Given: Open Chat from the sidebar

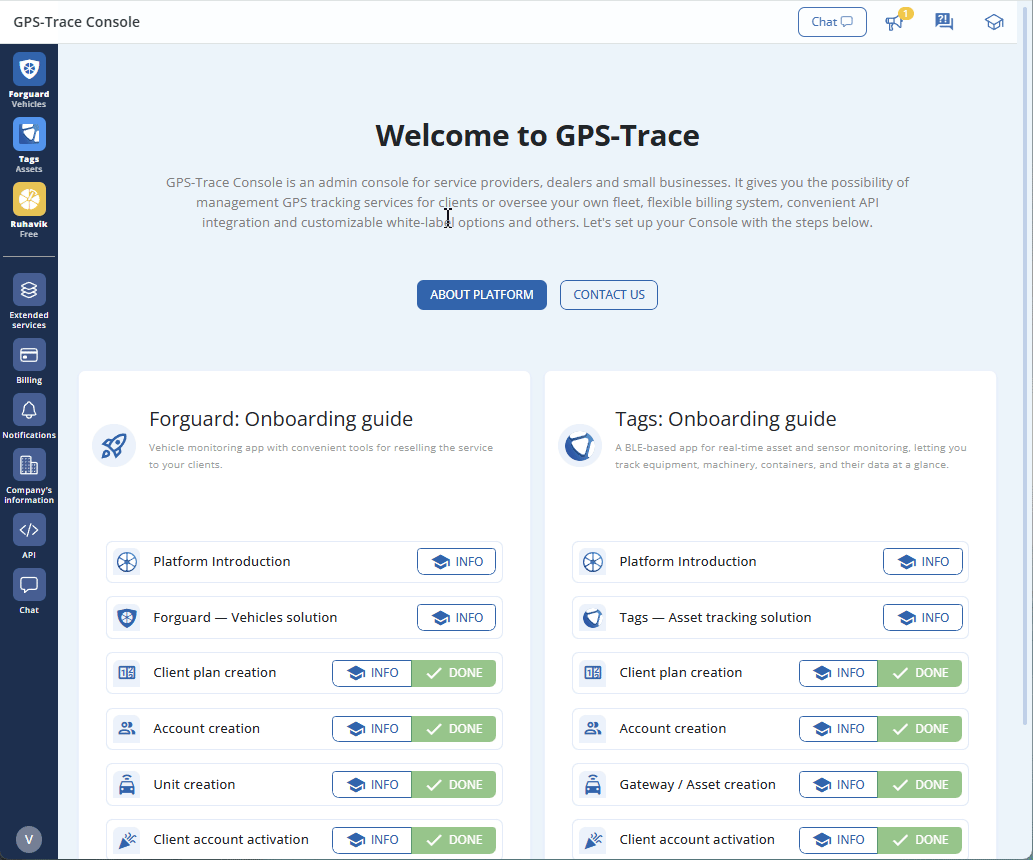Looking at the screenshot, I should (29, 592).
